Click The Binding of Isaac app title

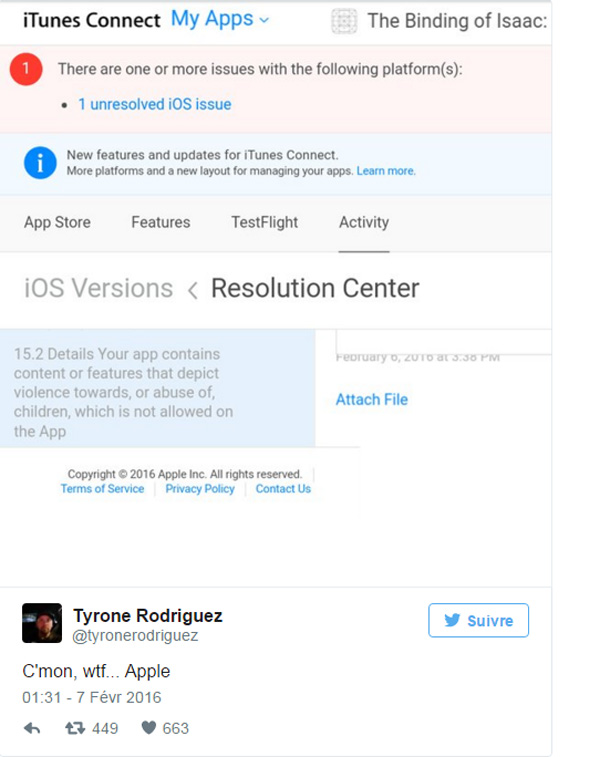(x=457, y=21)
